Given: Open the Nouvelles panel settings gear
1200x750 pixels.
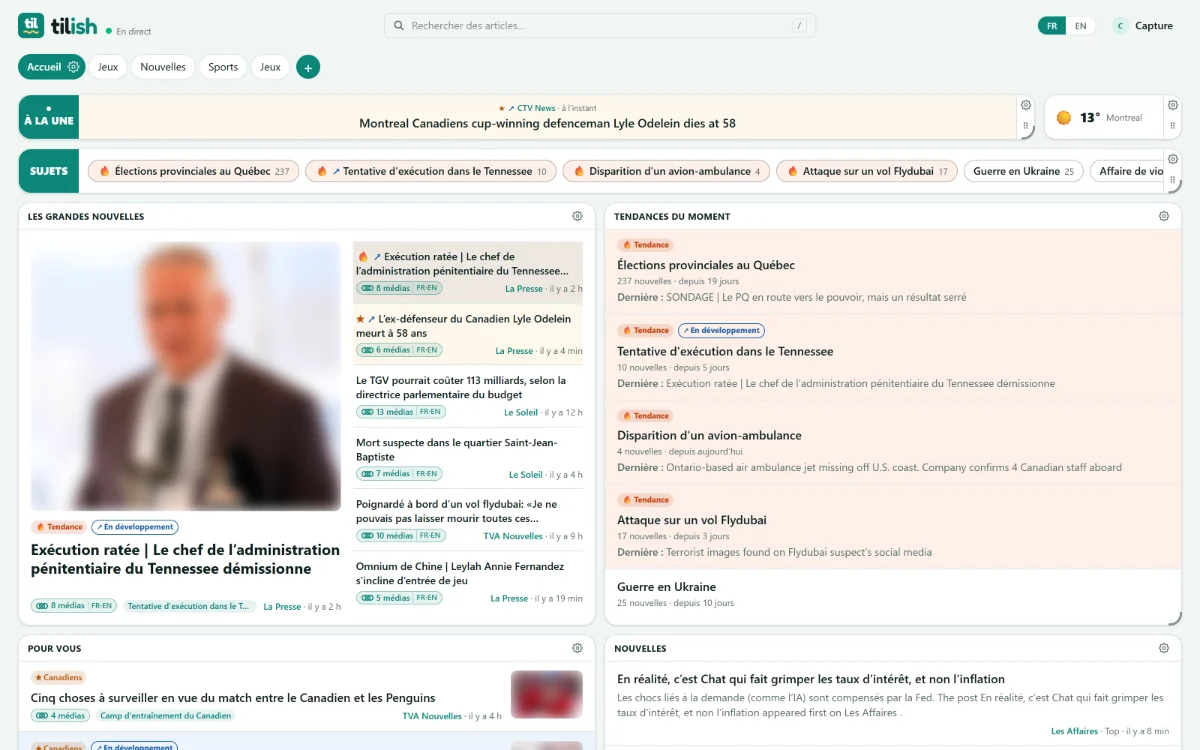Looking at the screenshot, I should click(1163, 648).
